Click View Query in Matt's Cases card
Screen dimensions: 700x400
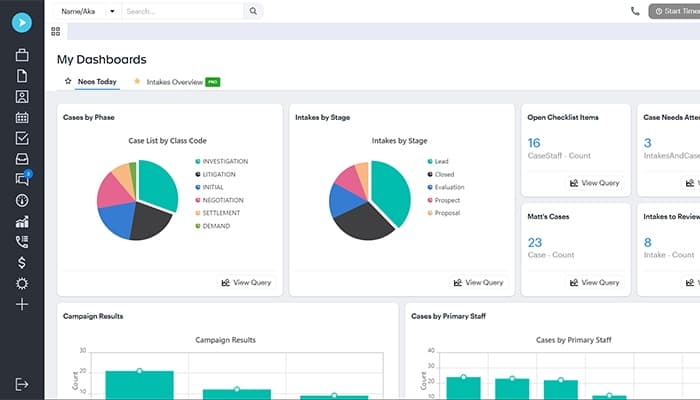595,283
